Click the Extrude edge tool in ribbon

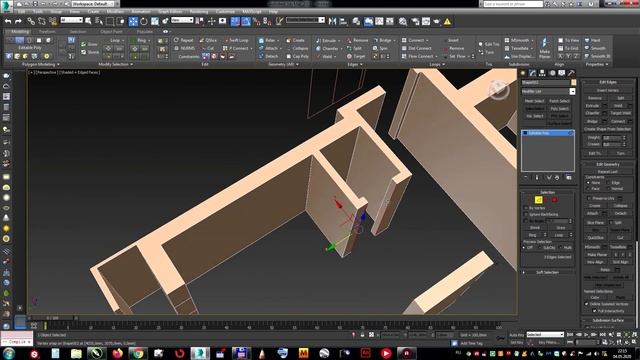pos(327,40)
